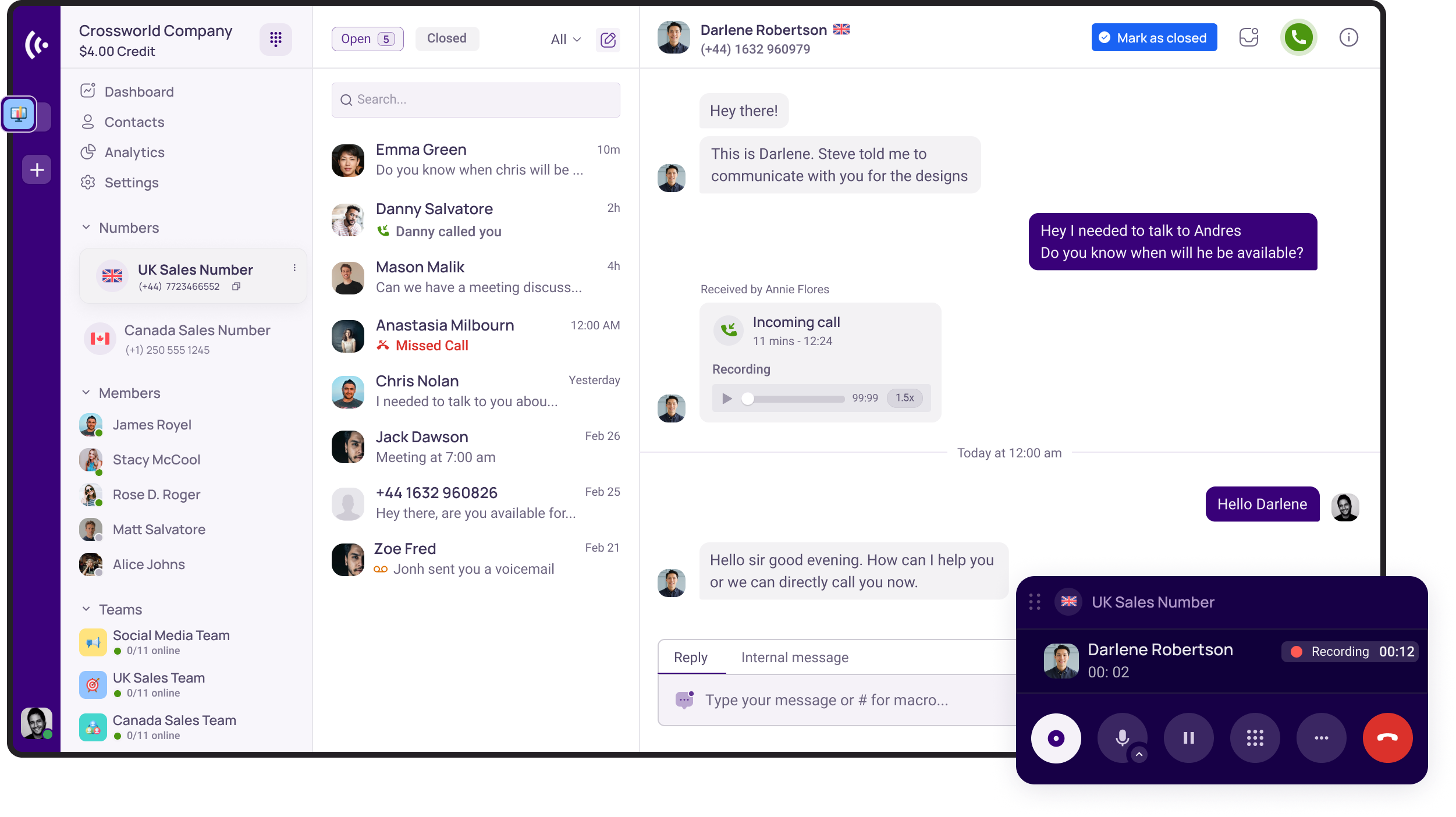Click the dialpad grid icon beside Crossworld Company
Screen dimensions: 1456x817
coord(275,39)
